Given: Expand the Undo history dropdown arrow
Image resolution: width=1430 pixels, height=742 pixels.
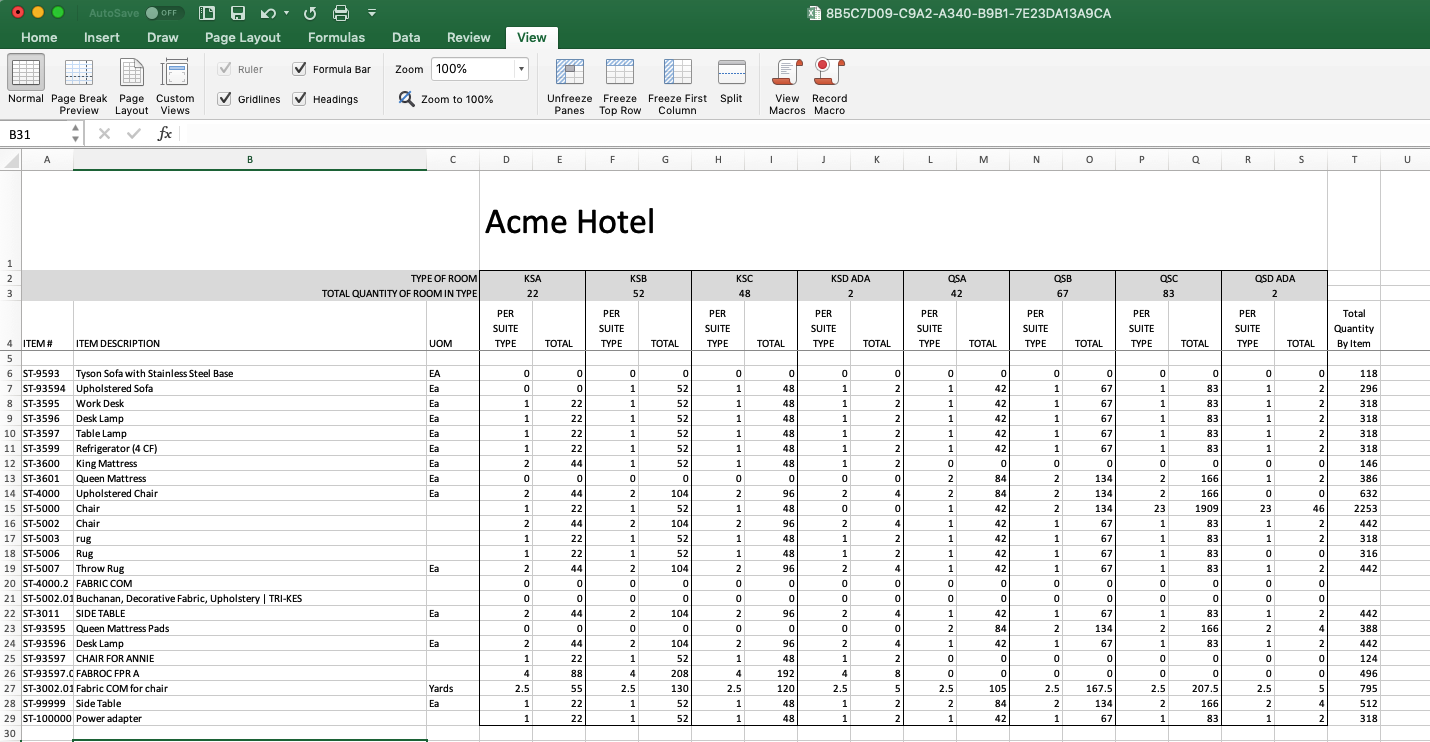Looking at the screenshot, I should 286,13.
